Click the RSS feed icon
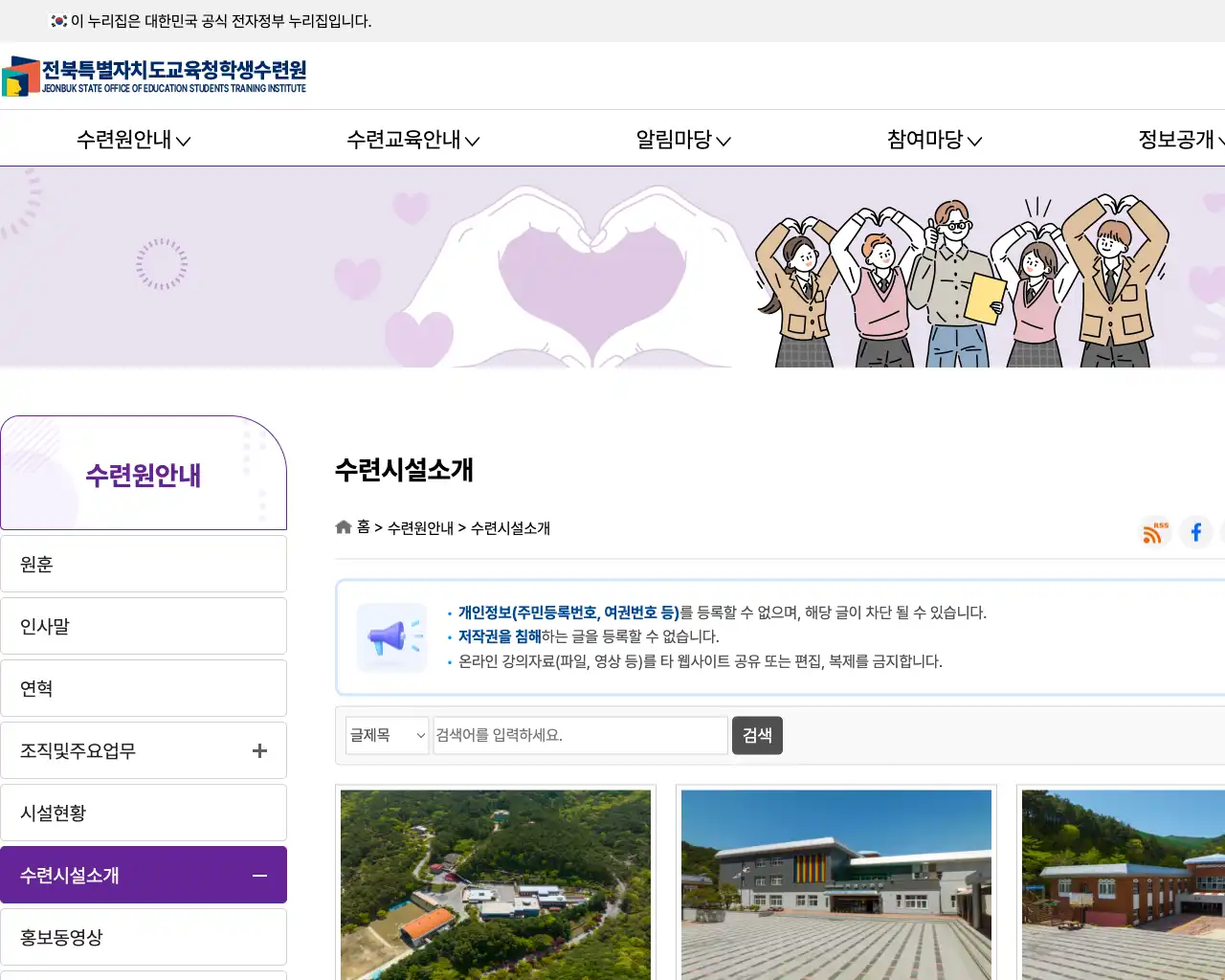The width and height of the screenshot is (1225, 980). (1154, 533)
